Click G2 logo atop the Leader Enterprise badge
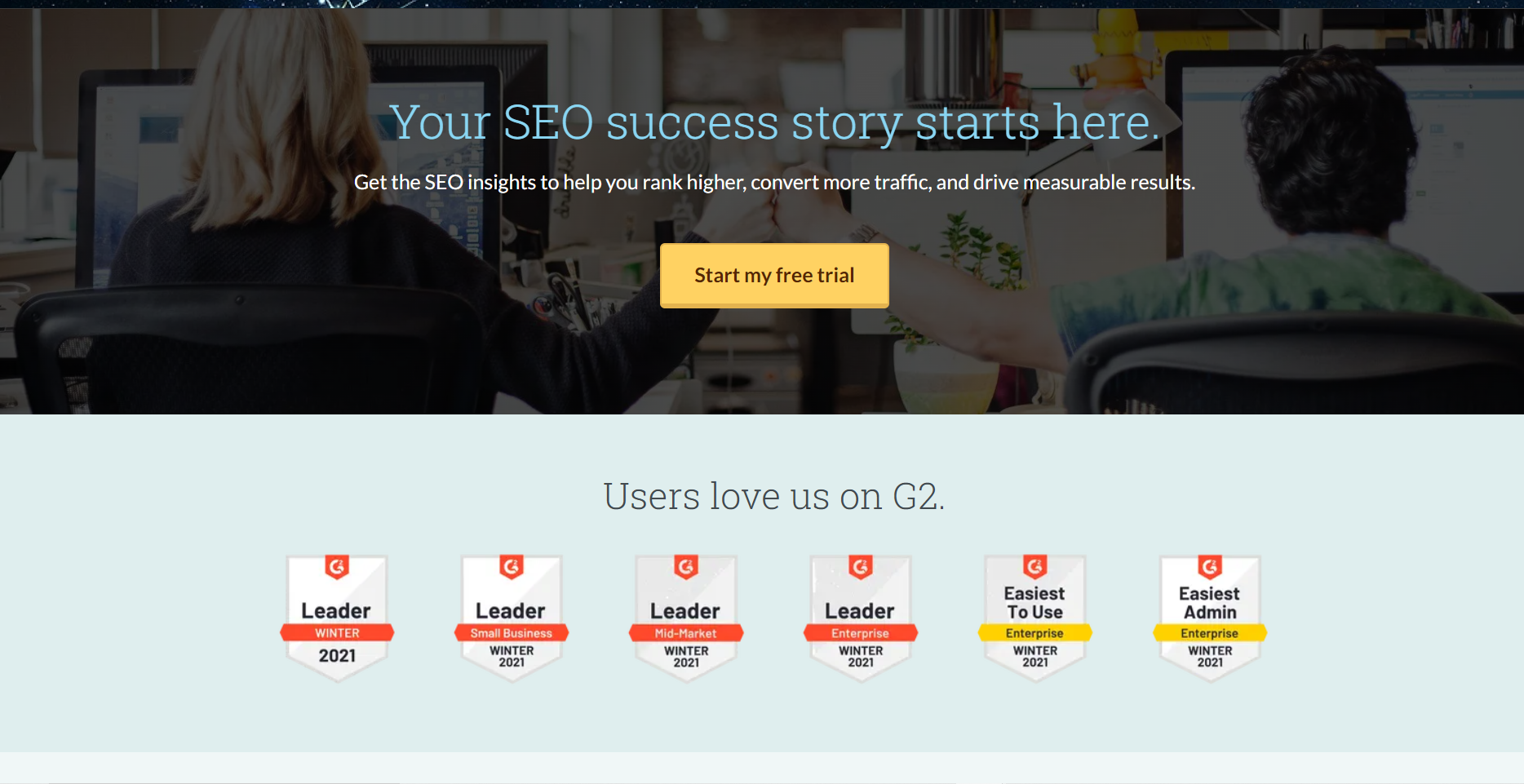The height and width of the screenshot is (784, 1524). point(861,566)
